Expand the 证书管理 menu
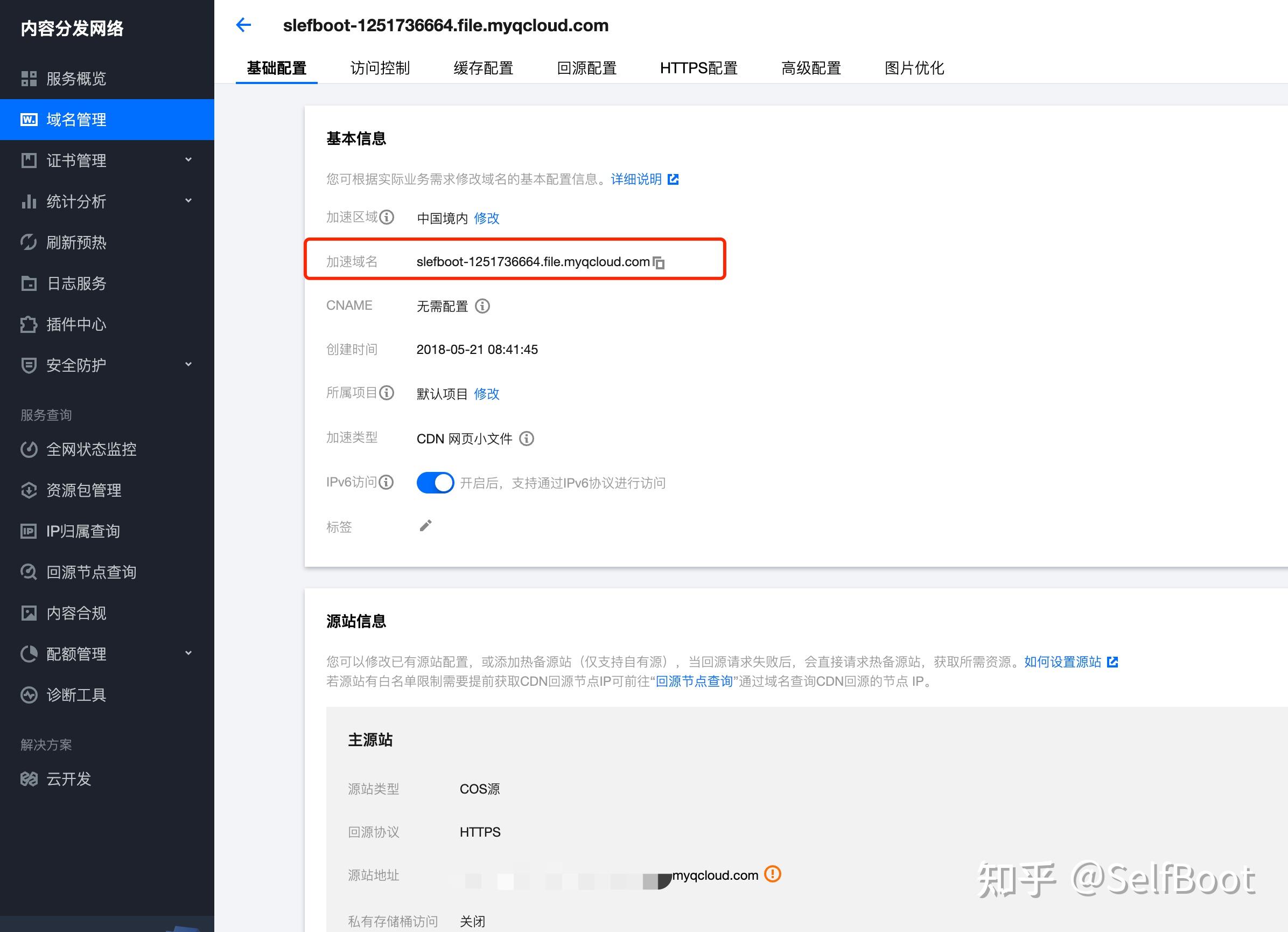Image resolution: width=1288 pixels, height=932 pixels. [x=188, y=160]
